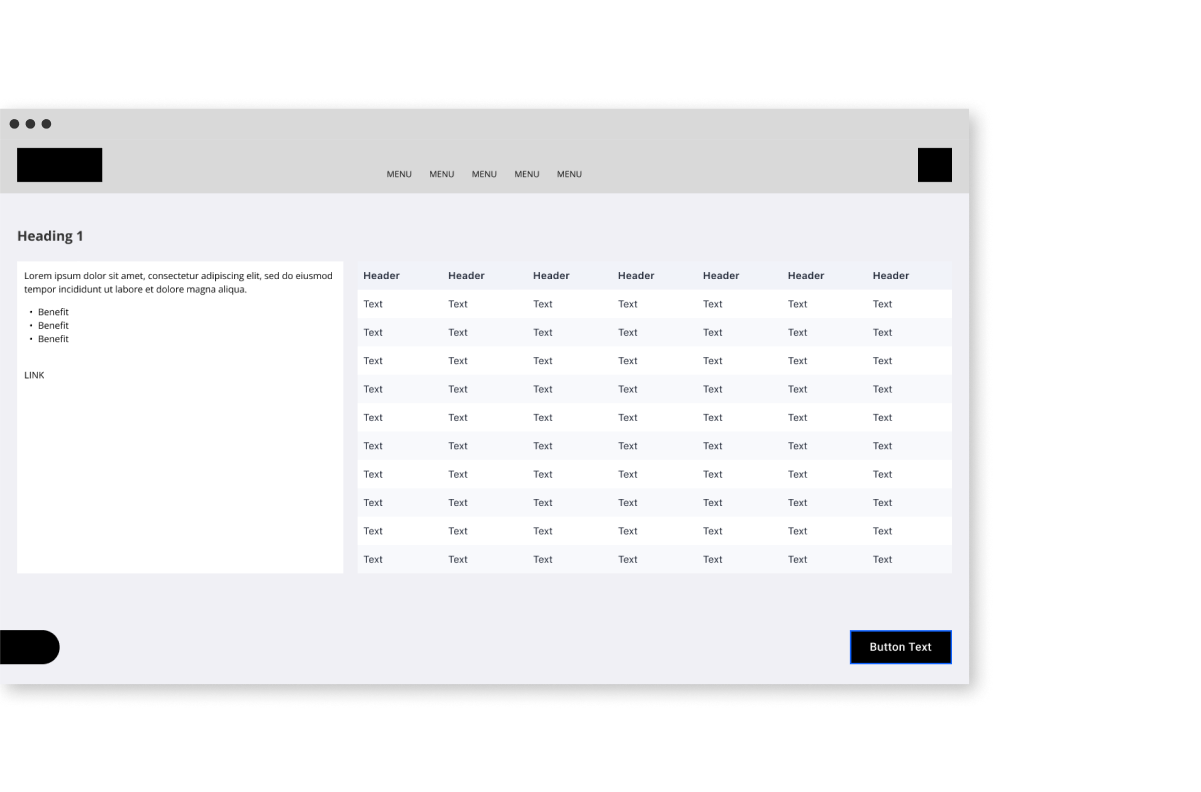Viewport: 1201px width, 792px height.
Task: Select the first Text cell in the top table row
Action: click(373, 304)
